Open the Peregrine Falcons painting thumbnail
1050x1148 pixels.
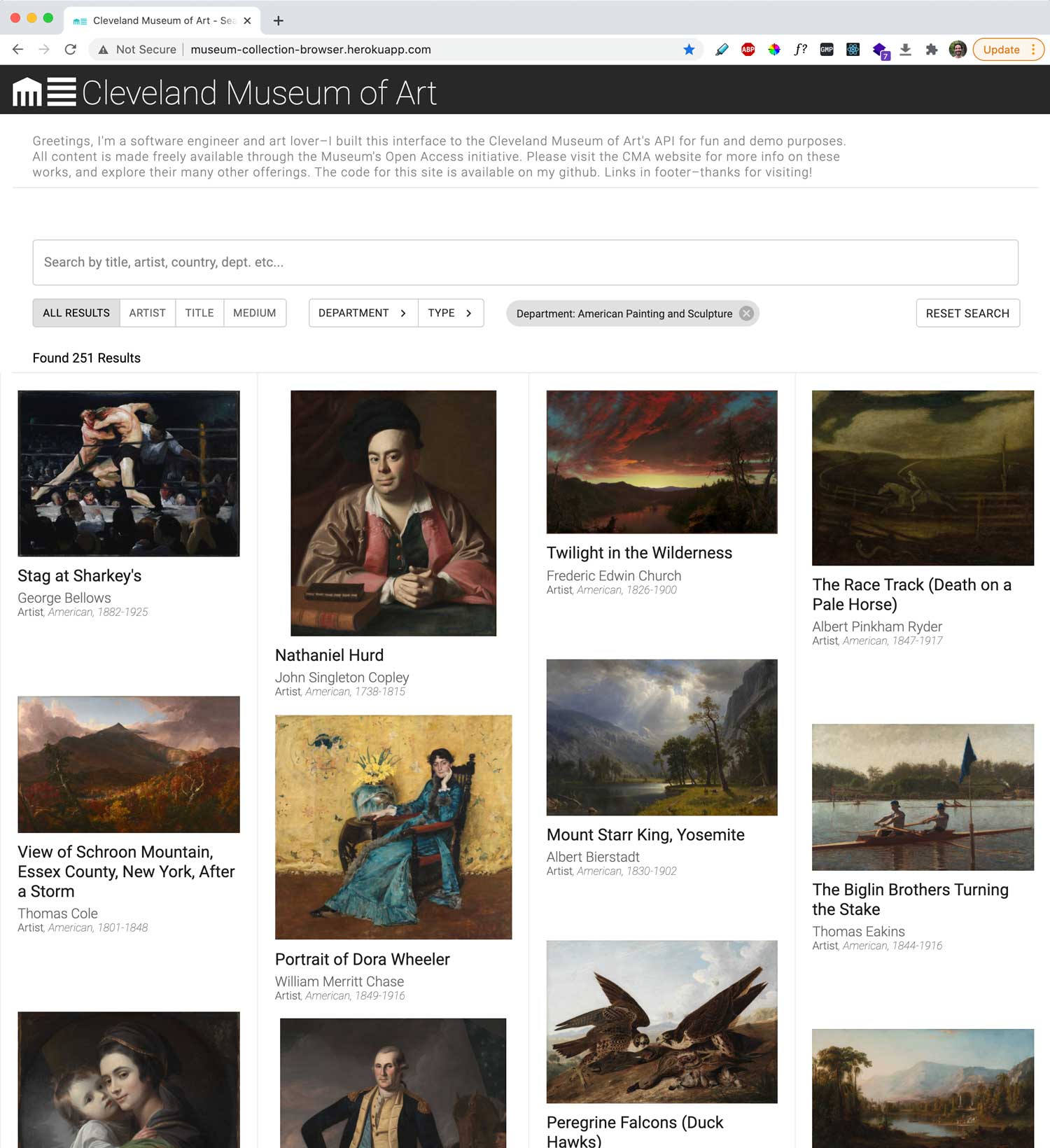[x=661, y=1021]
